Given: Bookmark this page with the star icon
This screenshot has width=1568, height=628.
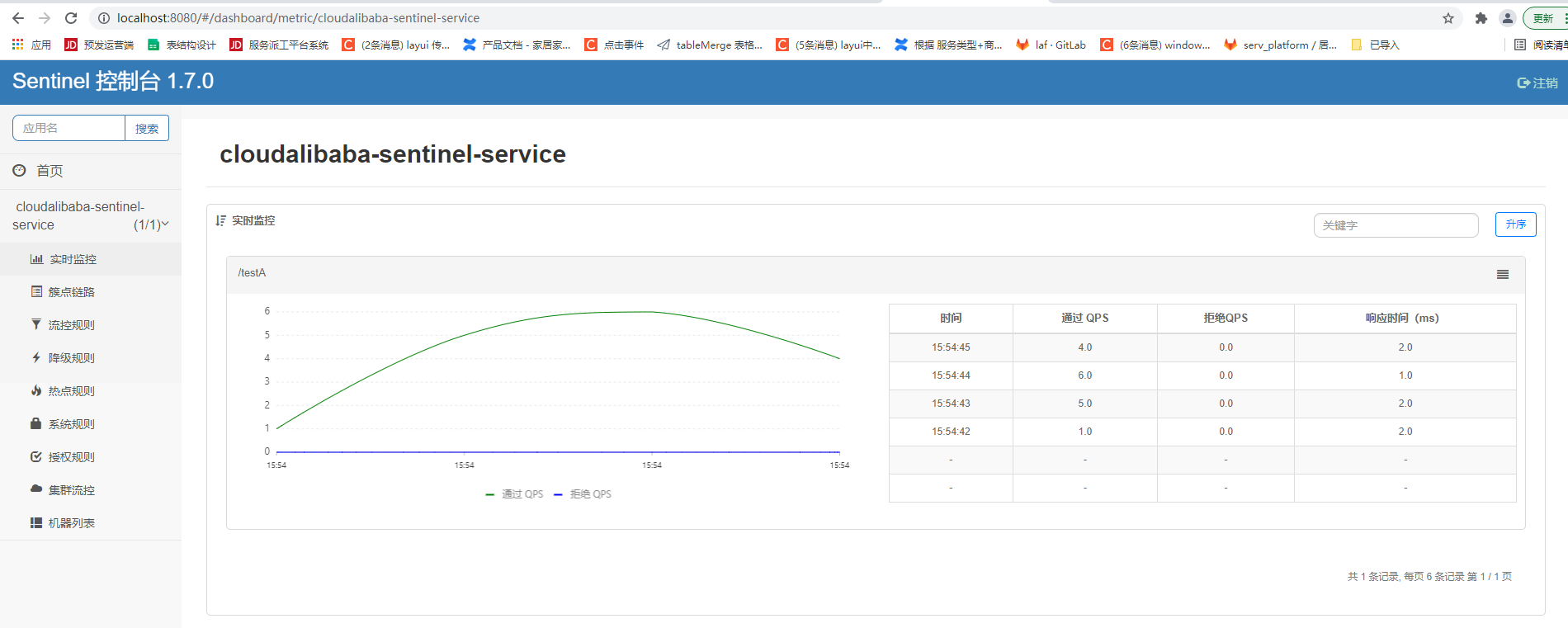Looking at the screenshot, I should point(1448,18).
